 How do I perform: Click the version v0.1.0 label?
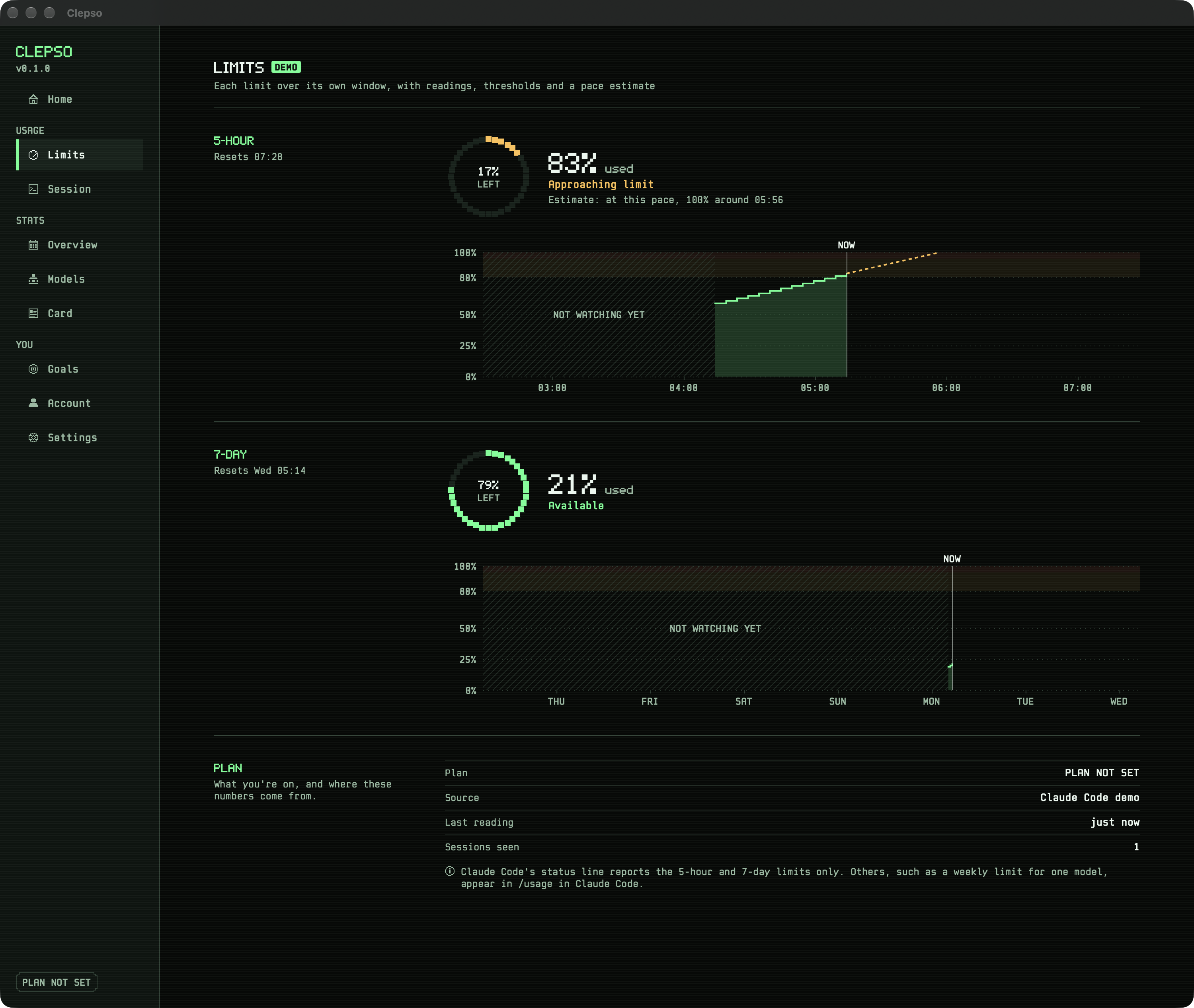(x=33, y=68)
